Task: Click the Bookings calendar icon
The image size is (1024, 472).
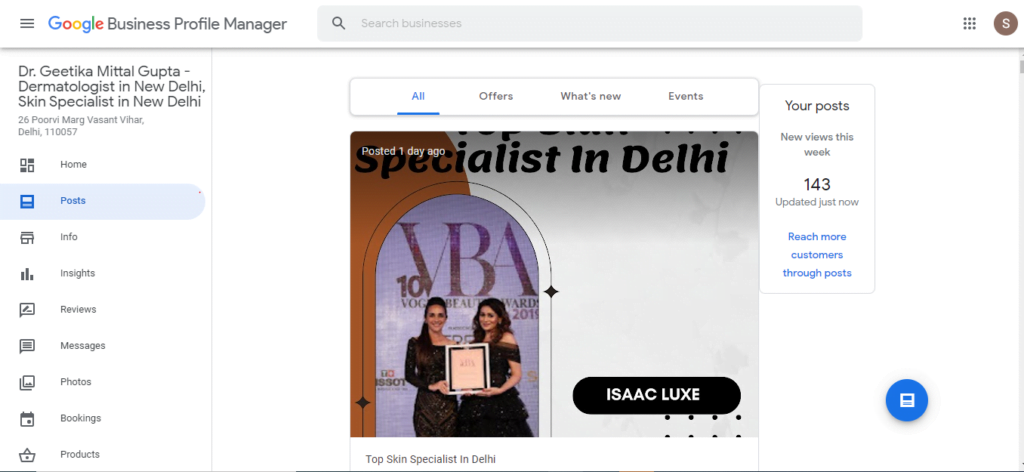Action: [27, 418]
